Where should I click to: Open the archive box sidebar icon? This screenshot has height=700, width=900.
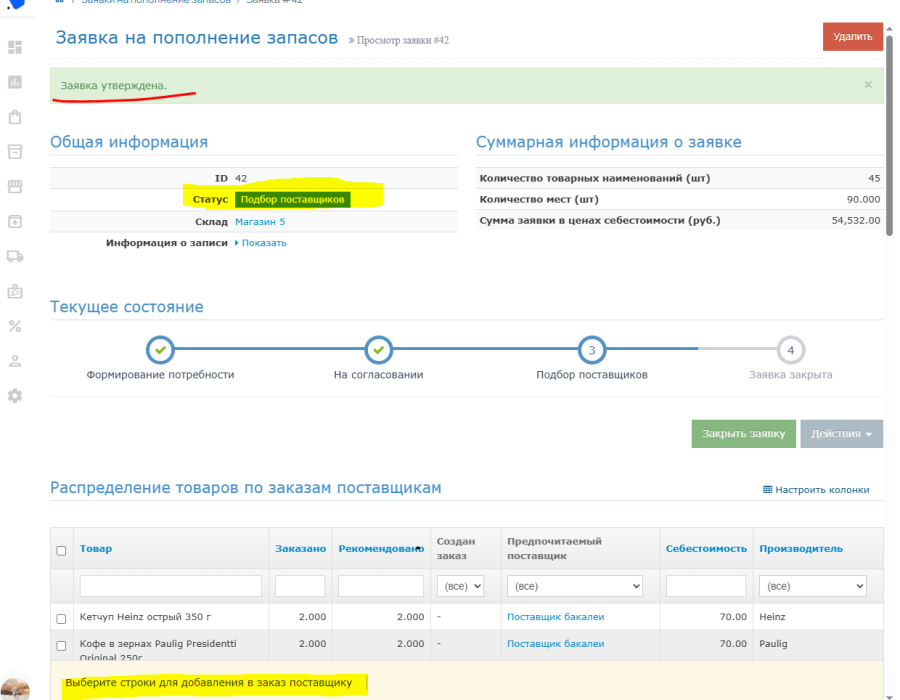pos(15,151)
